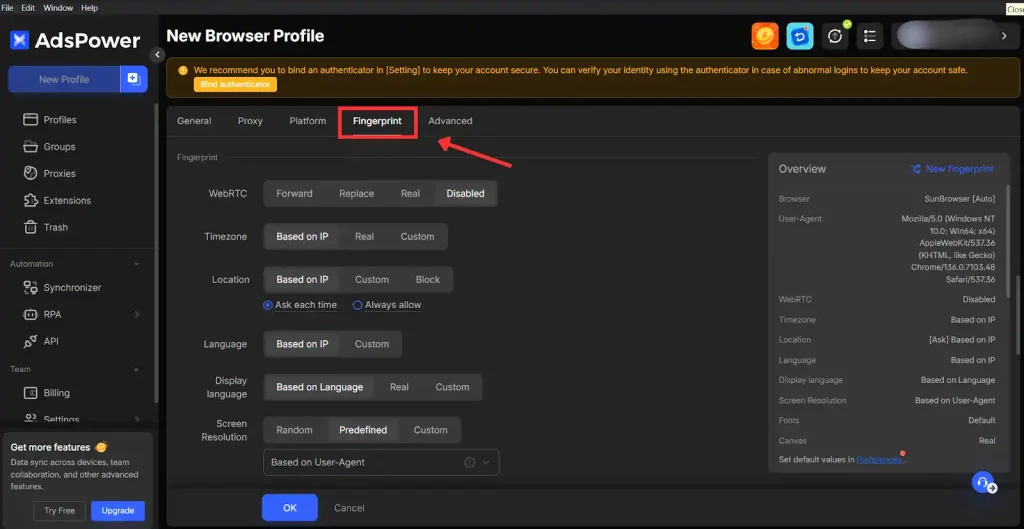
Task: Open the task list icon in the header
Action: click(869, 36)
